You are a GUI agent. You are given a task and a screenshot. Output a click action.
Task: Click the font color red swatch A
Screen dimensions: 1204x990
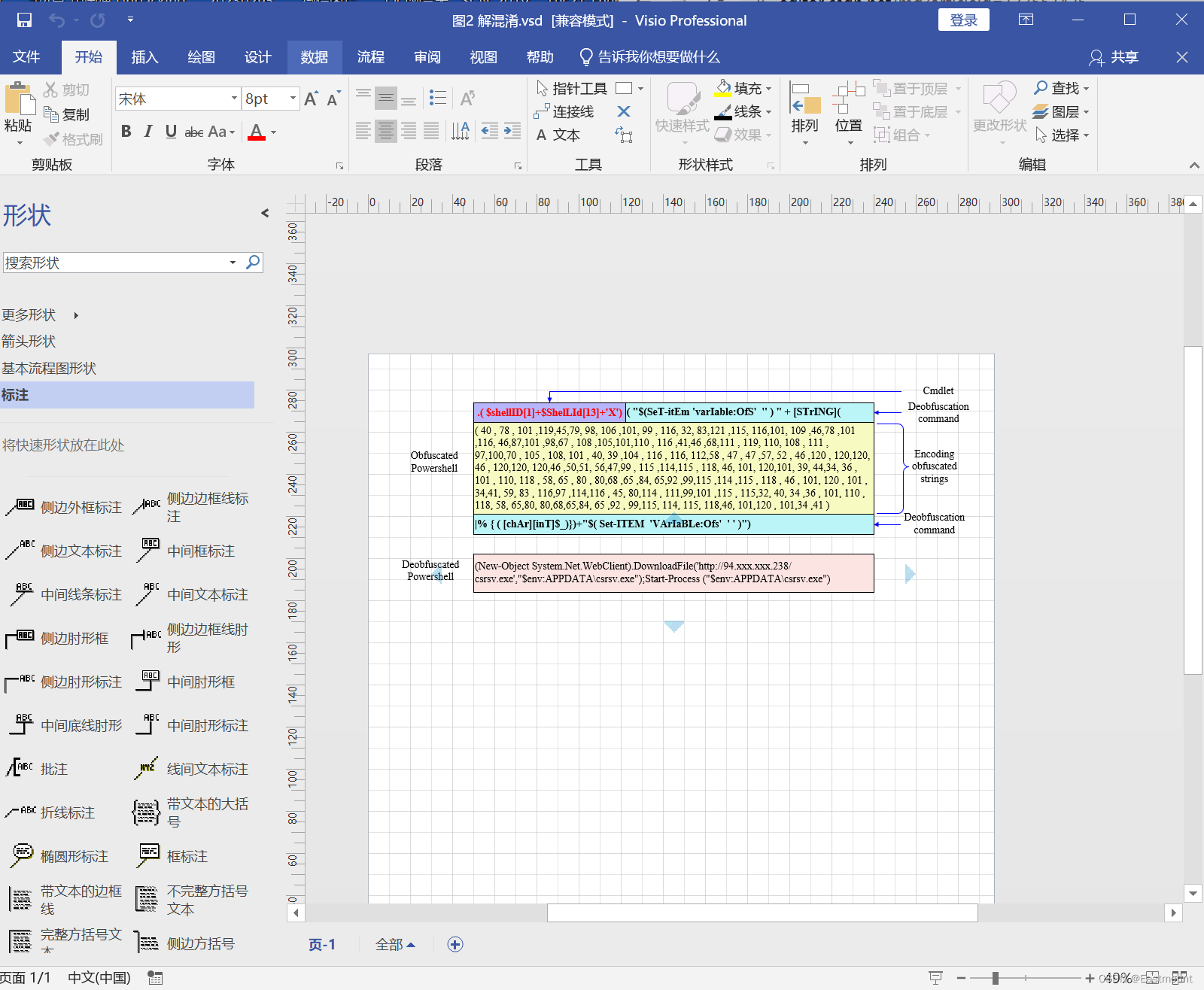[257, 132]
